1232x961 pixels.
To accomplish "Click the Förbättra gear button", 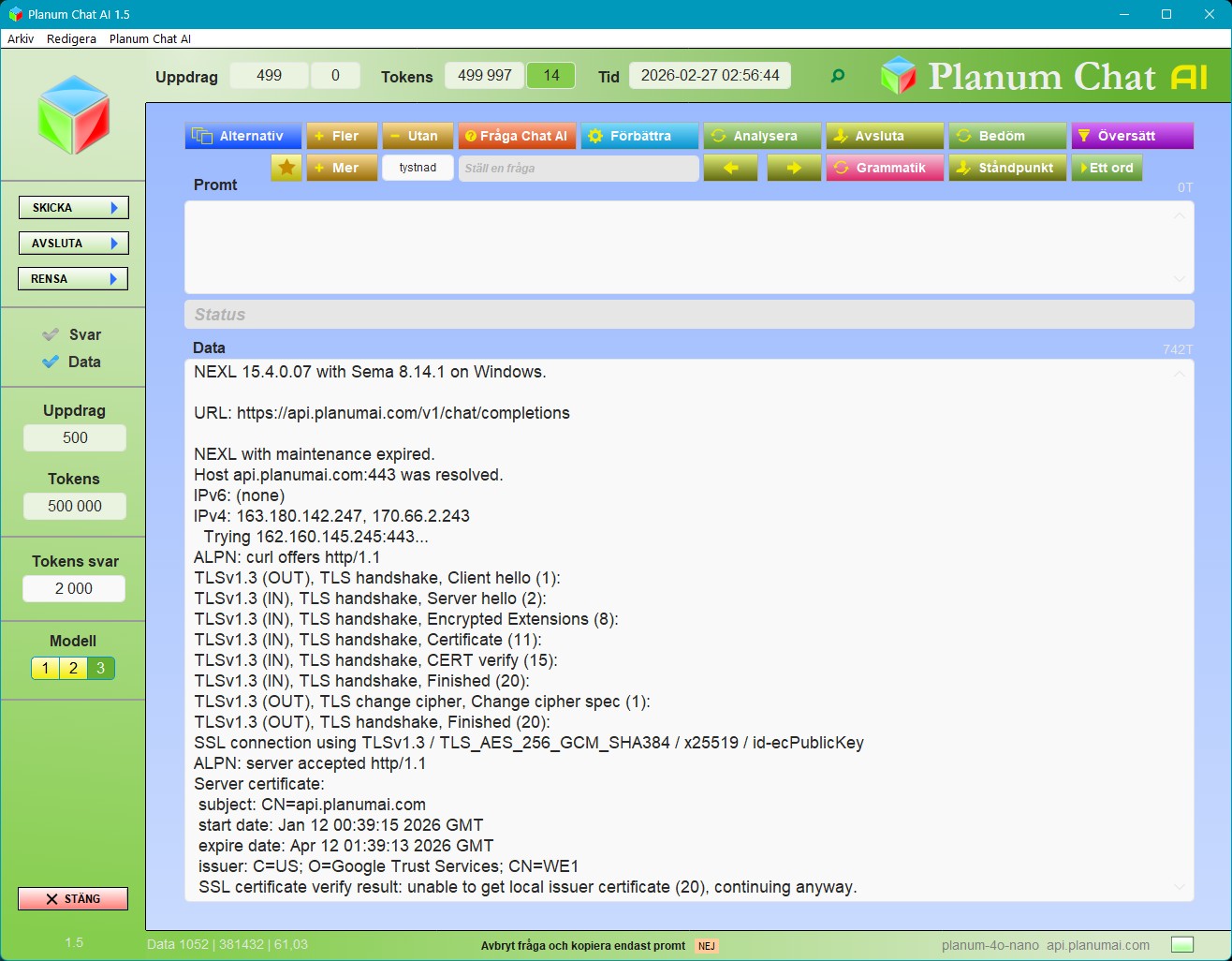I will pos(639,136).
